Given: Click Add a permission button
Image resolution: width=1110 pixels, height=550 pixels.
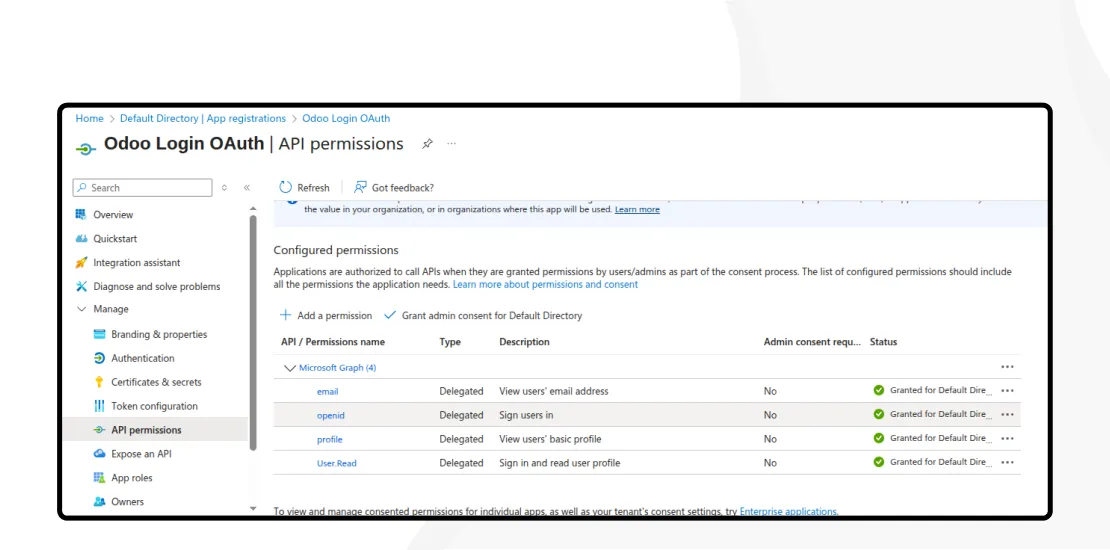Looking at the screenshot, I should (326, 316).
